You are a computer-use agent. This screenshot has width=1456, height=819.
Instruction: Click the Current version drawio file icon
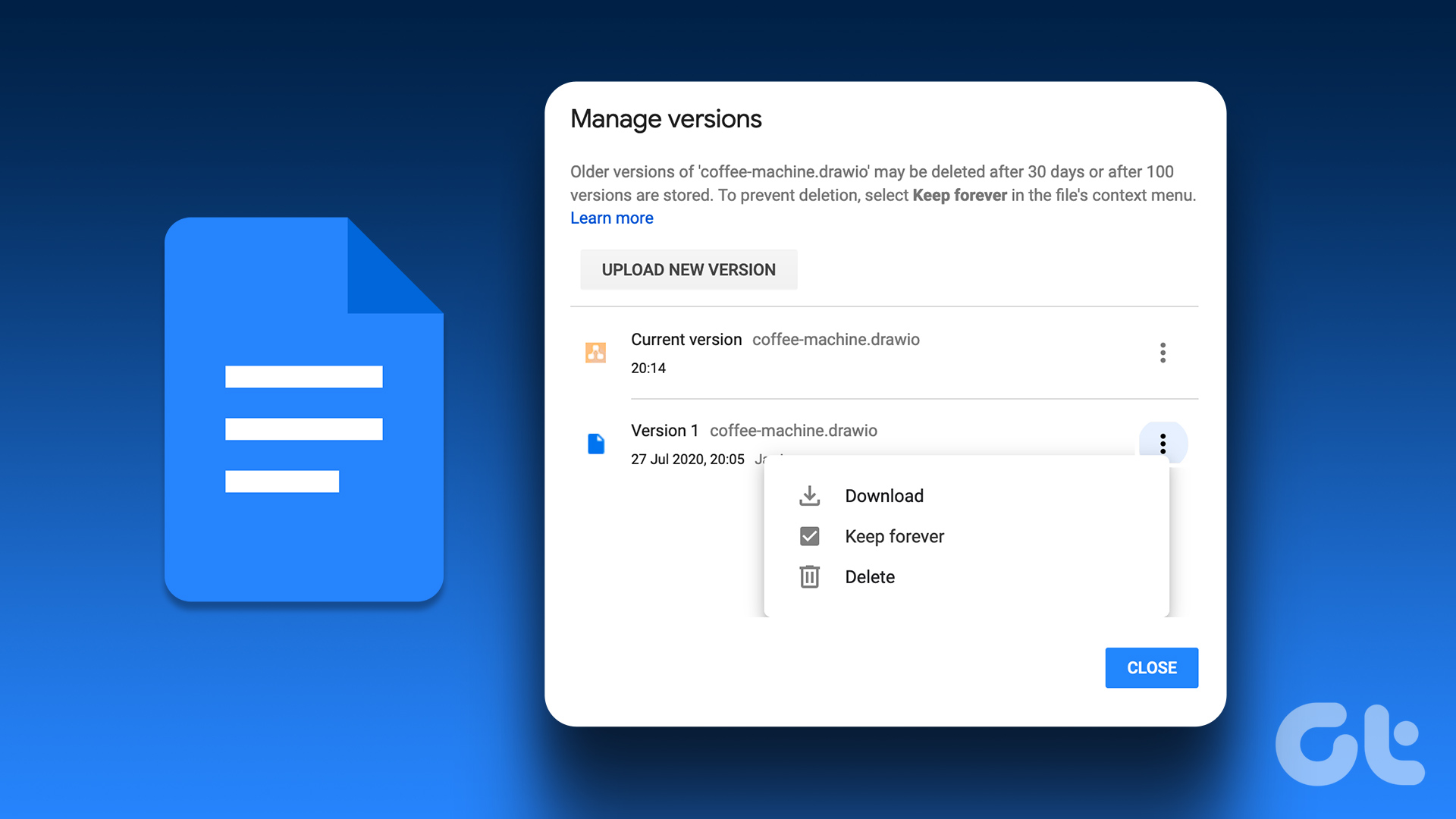point(596,353)
